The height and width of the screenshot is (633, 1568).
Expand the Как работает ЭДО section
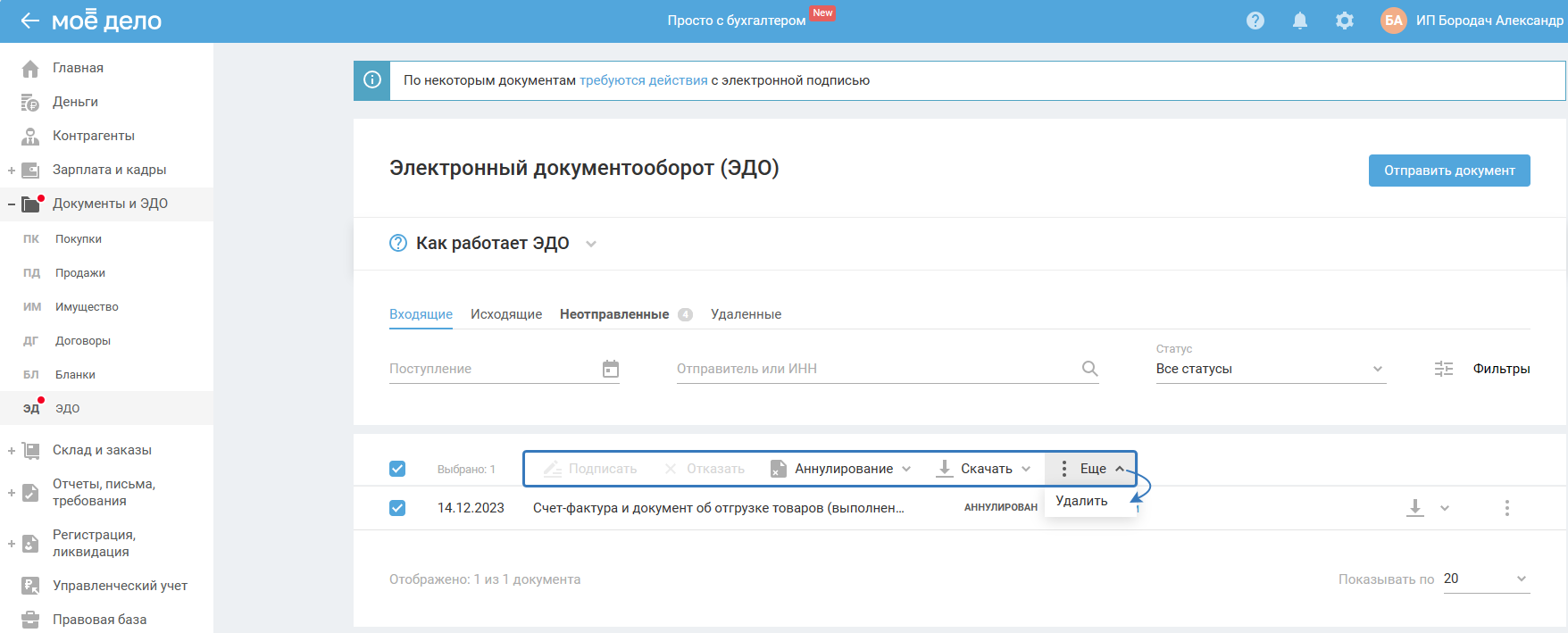pyautogui.click(x=591, y=244)
